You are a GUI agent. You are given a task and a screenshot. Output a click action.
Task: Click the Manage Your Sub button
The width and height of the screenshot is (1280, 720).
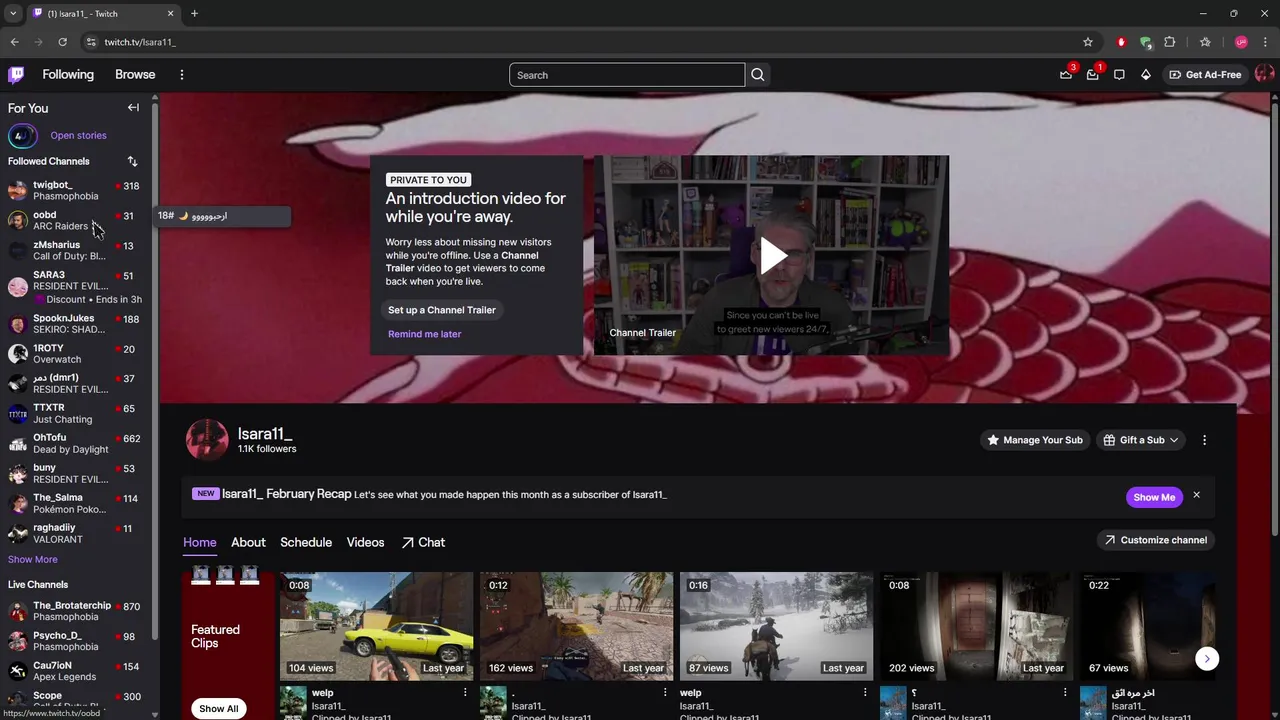click(x=1034, y=440)
